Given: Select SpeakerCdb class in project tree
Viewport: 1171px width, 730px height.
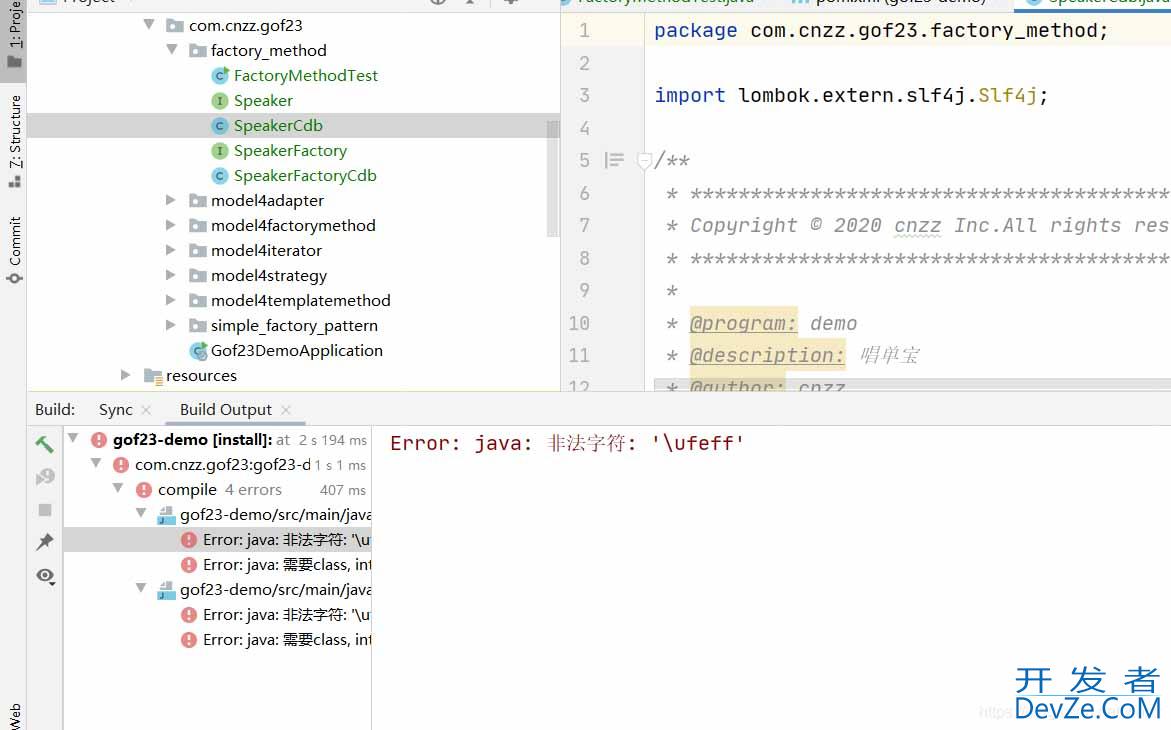Looking at the screenshot, I should (278, 126).
